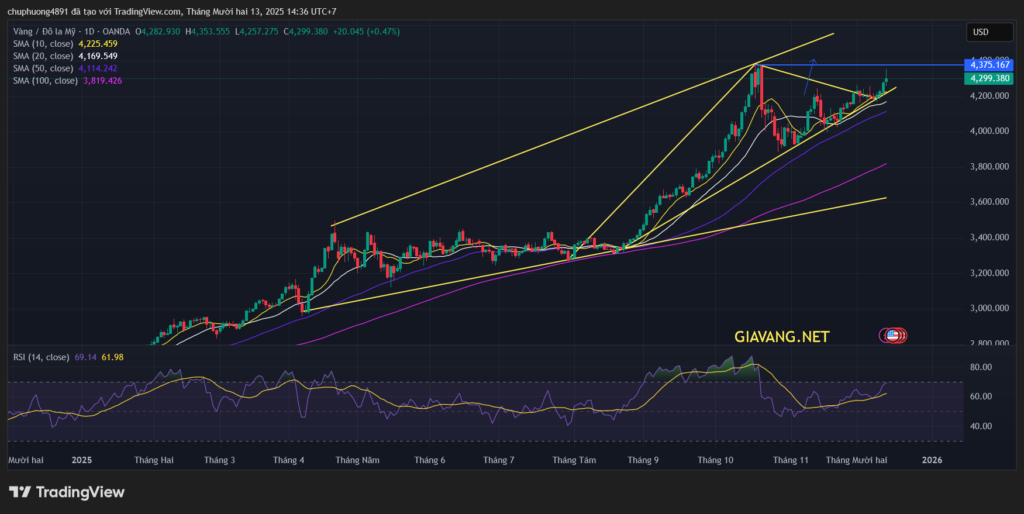Click the blue upward arrow drawing
The image size is (1024, 514).
coord(809,97)
